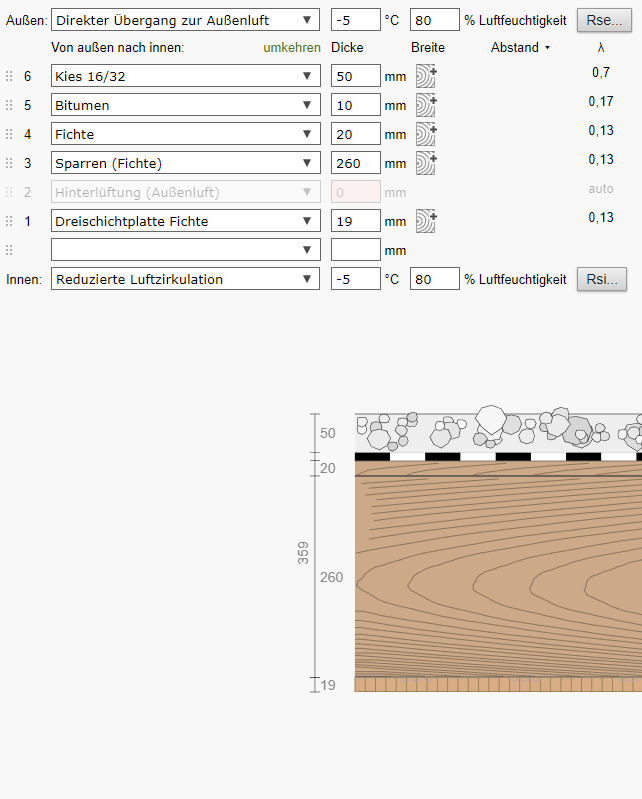This screenshot has height=799, width=642.
Task: Click the lambda value 0,7 for Kies
Action: (x=601, y=72)
